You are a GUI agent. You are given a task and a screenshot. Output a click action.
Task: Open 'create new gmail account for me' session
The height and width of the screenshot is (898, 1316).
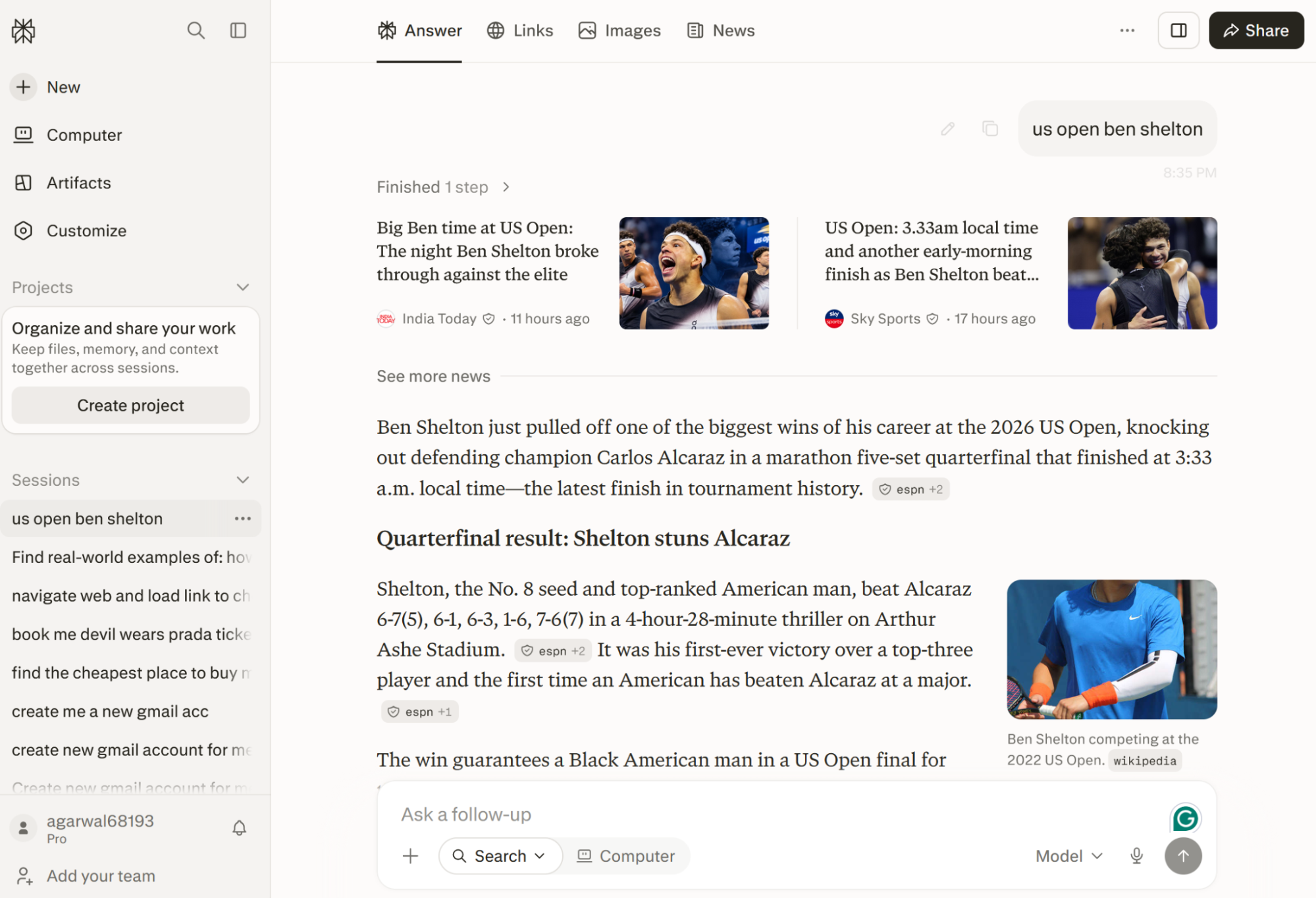point(130,750)
